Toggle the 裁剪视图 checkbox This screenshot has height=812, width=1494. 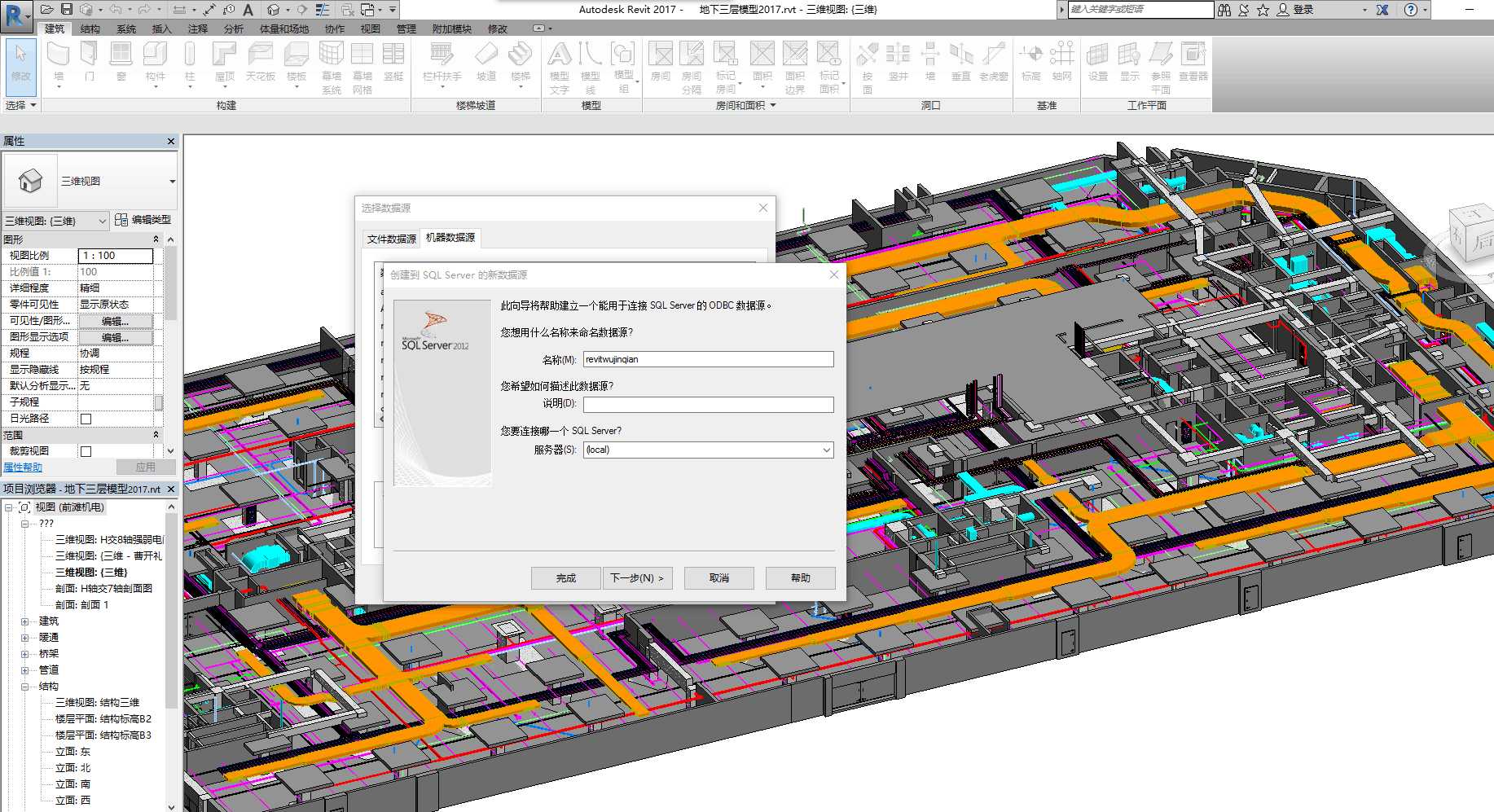pos(86,451)
